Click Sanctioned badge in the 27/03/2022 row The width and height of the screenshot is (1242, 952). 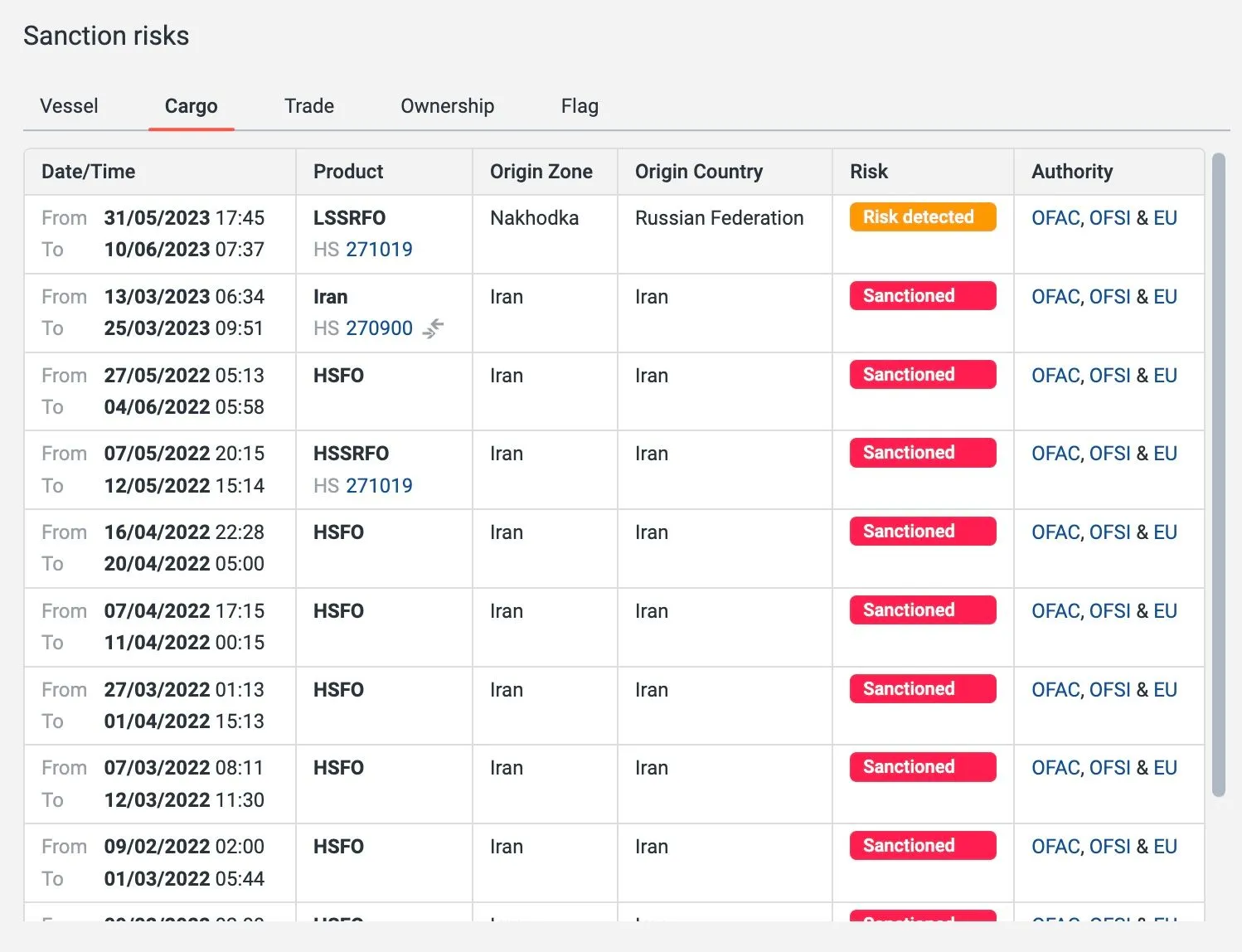pos(923,689)
